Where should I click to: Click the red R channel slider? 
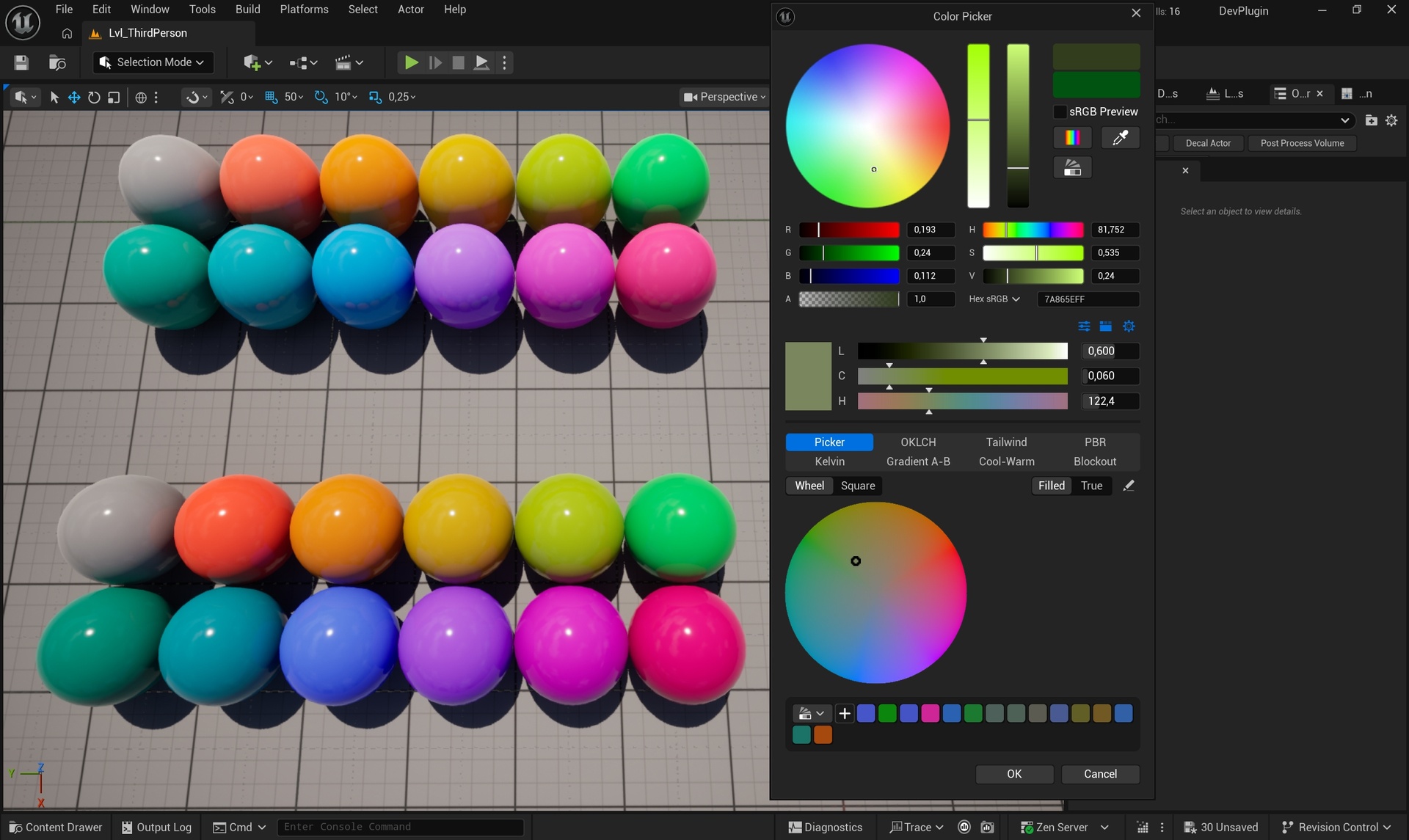[x=848, y=230]
